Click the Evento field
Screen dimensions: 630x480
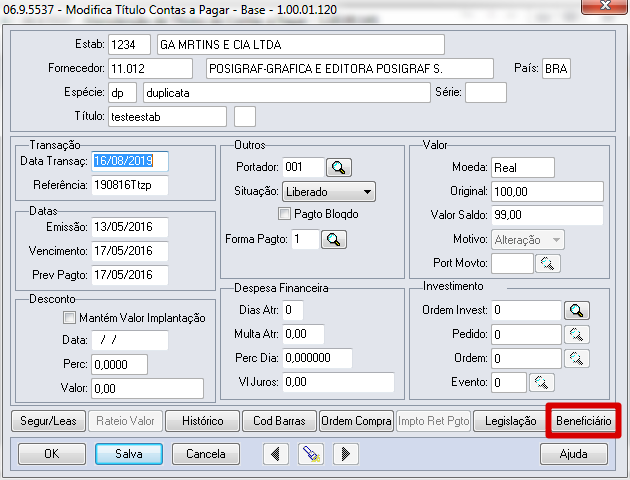(x=509, y=382)
